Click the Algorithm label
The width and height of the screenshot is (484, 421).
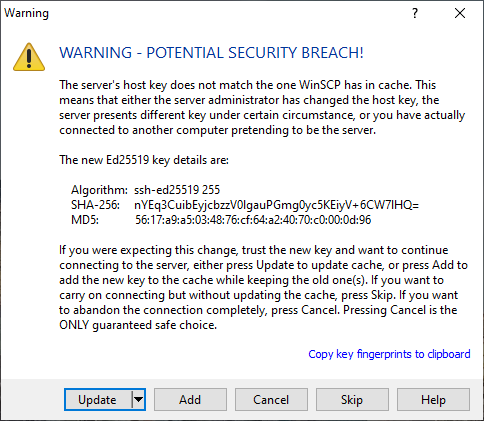click(x=99, y=190)
